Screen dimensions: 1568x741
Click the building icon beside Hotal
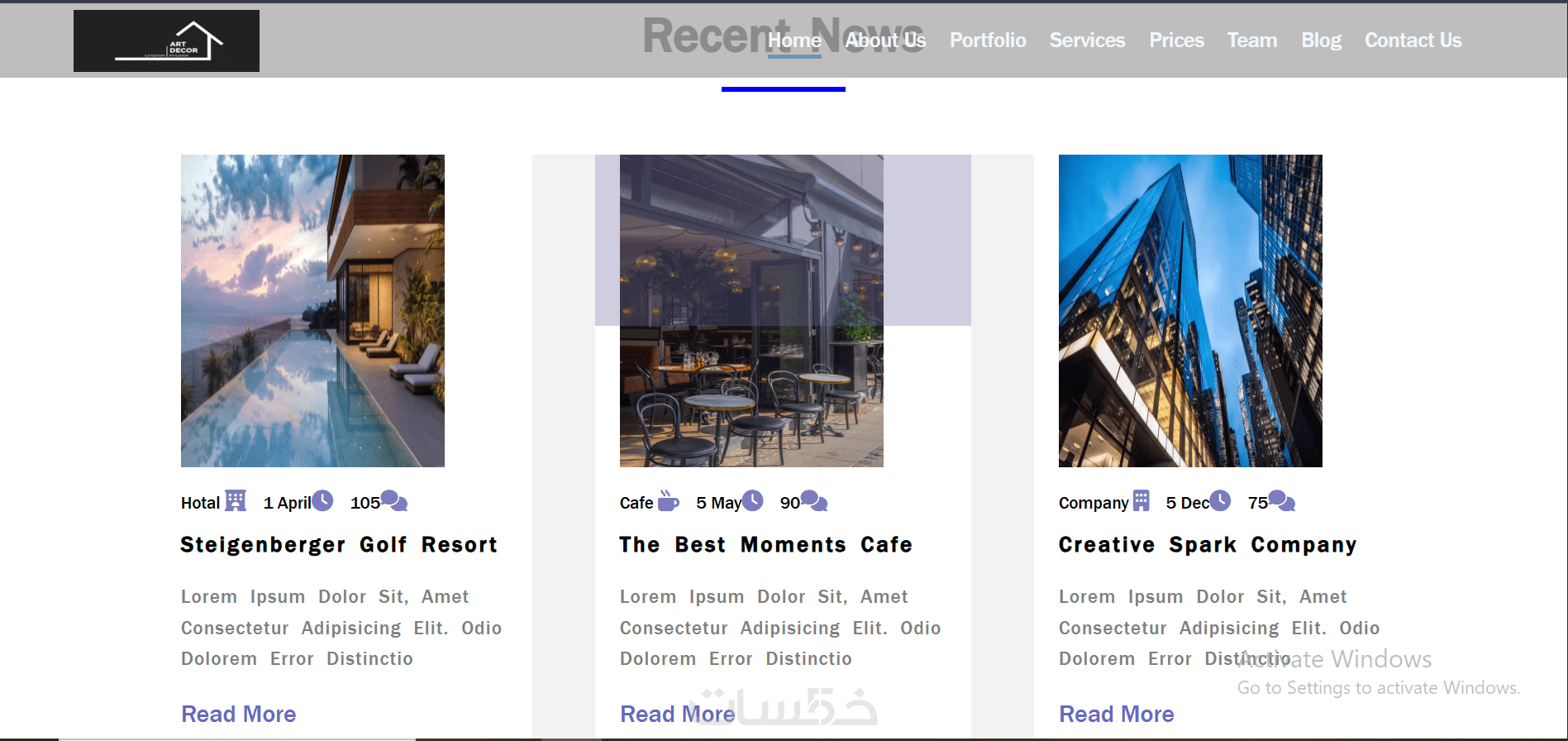(x=236, y=500)
